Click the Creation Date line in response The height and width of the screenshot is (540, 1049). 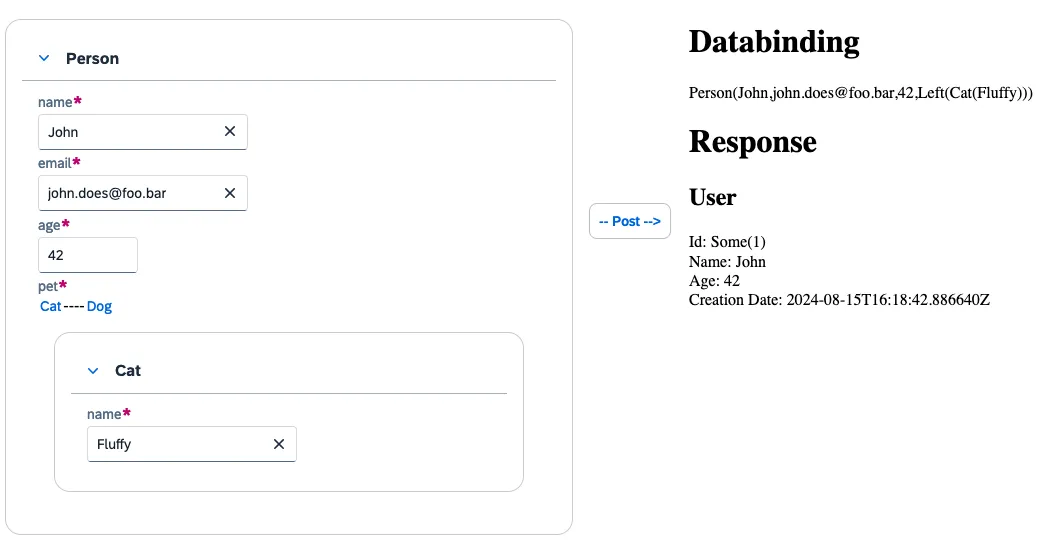coord(839,300)
